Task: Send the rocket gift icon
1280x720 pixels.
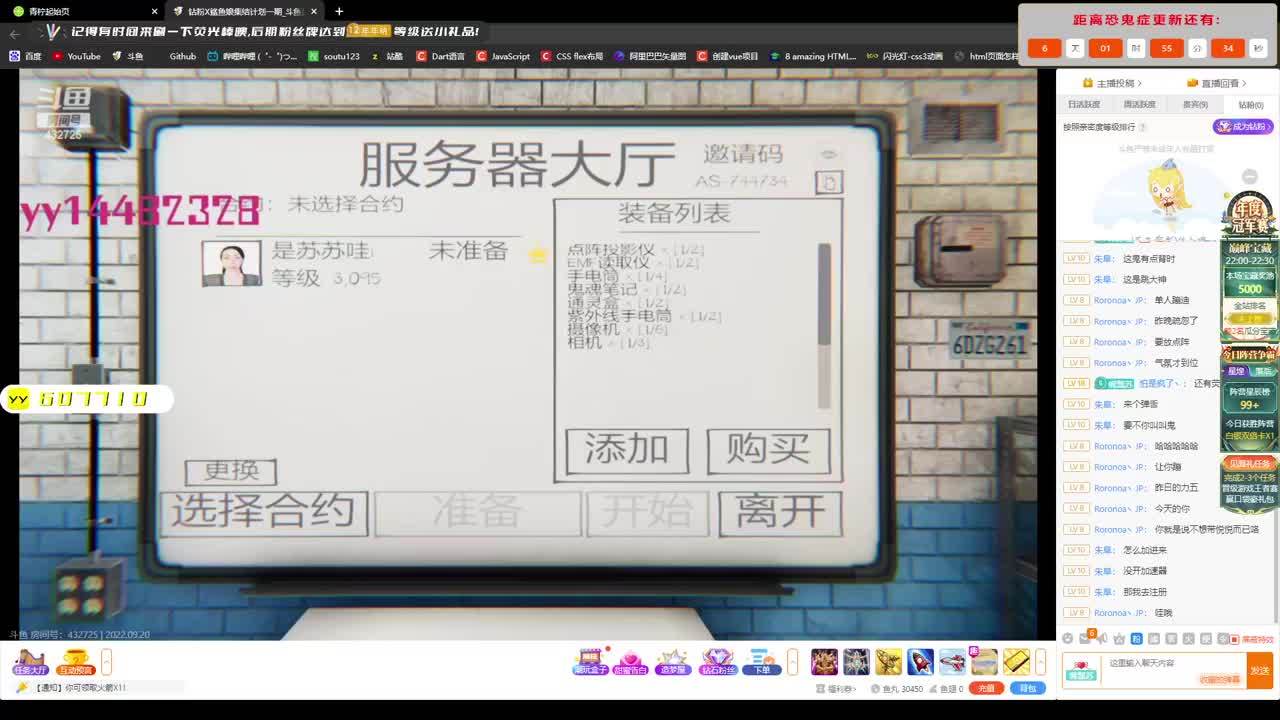Action: click(x=920, y=662)
